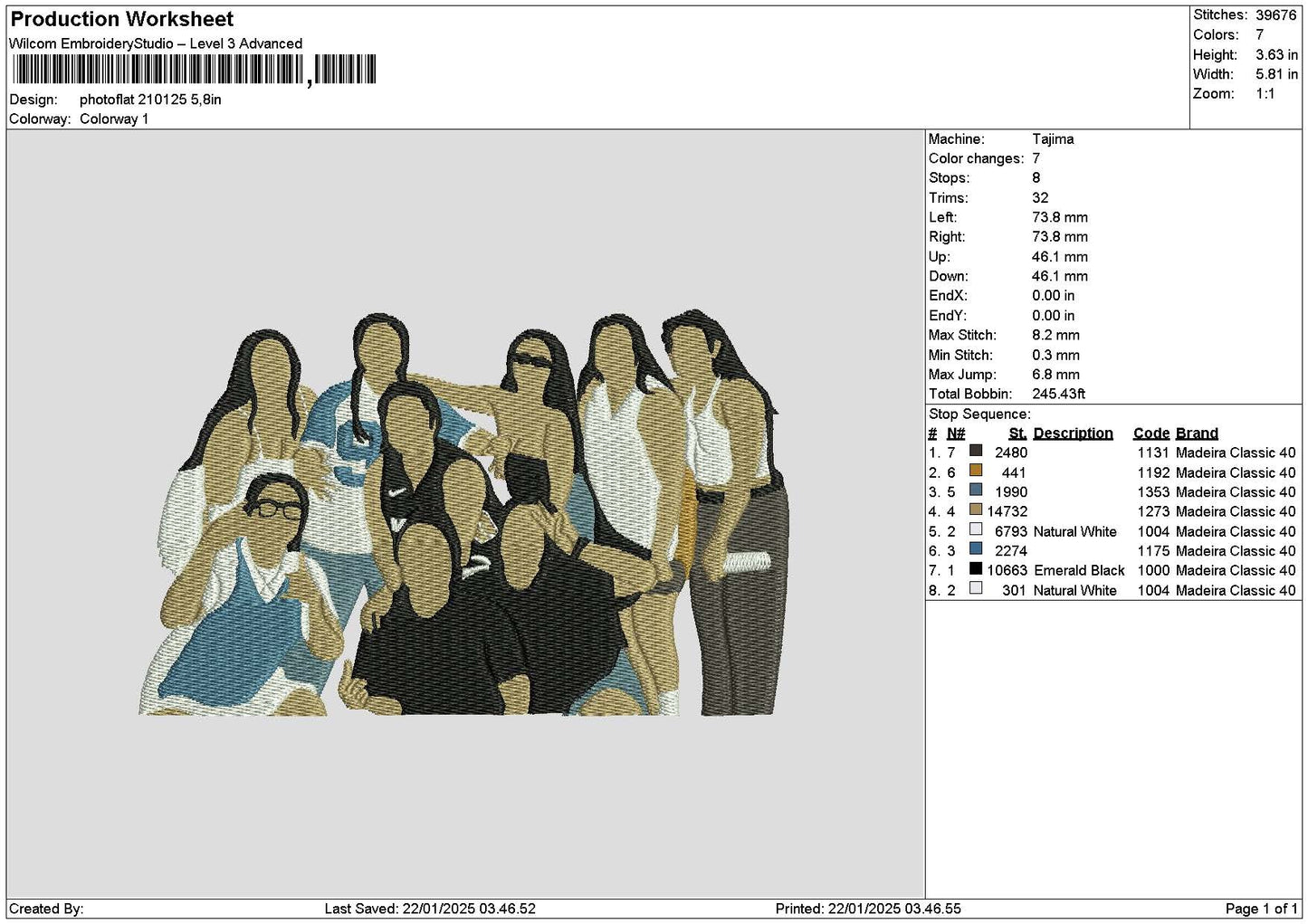Click the Left value 73.8 mm
1308x924 pixels.
1060,218
